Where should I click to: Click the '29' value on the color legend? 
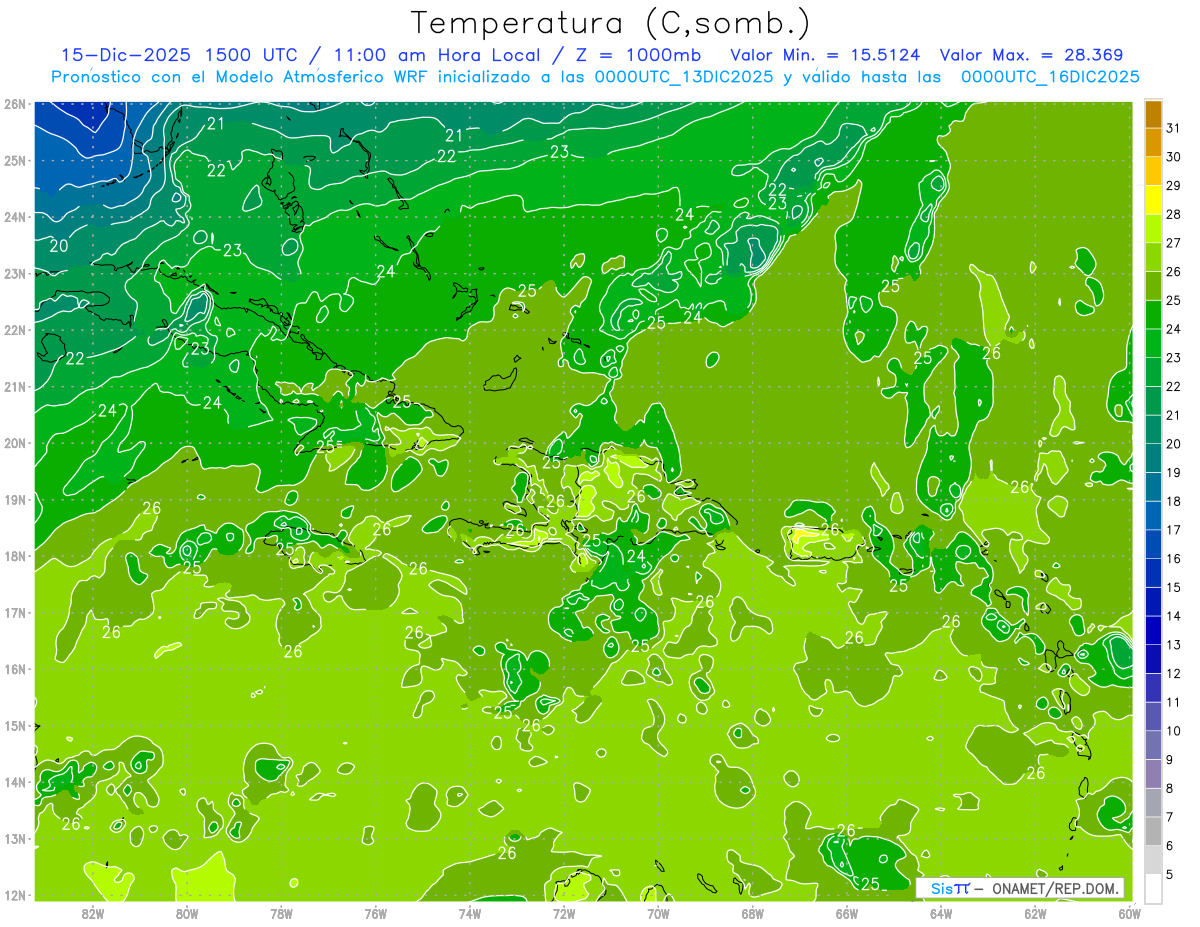[x=1174, y=185]
